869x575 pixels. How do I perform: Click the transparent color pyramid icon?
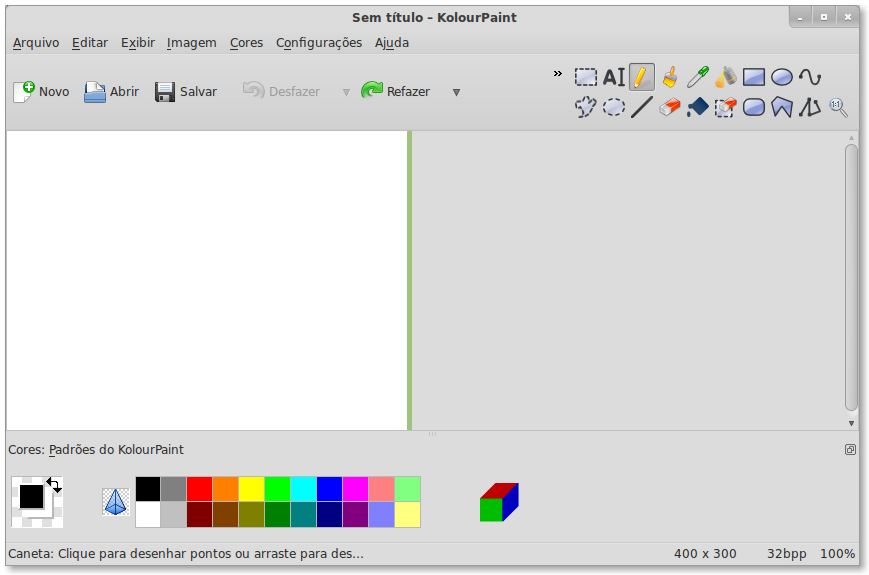tap(115, 502)
